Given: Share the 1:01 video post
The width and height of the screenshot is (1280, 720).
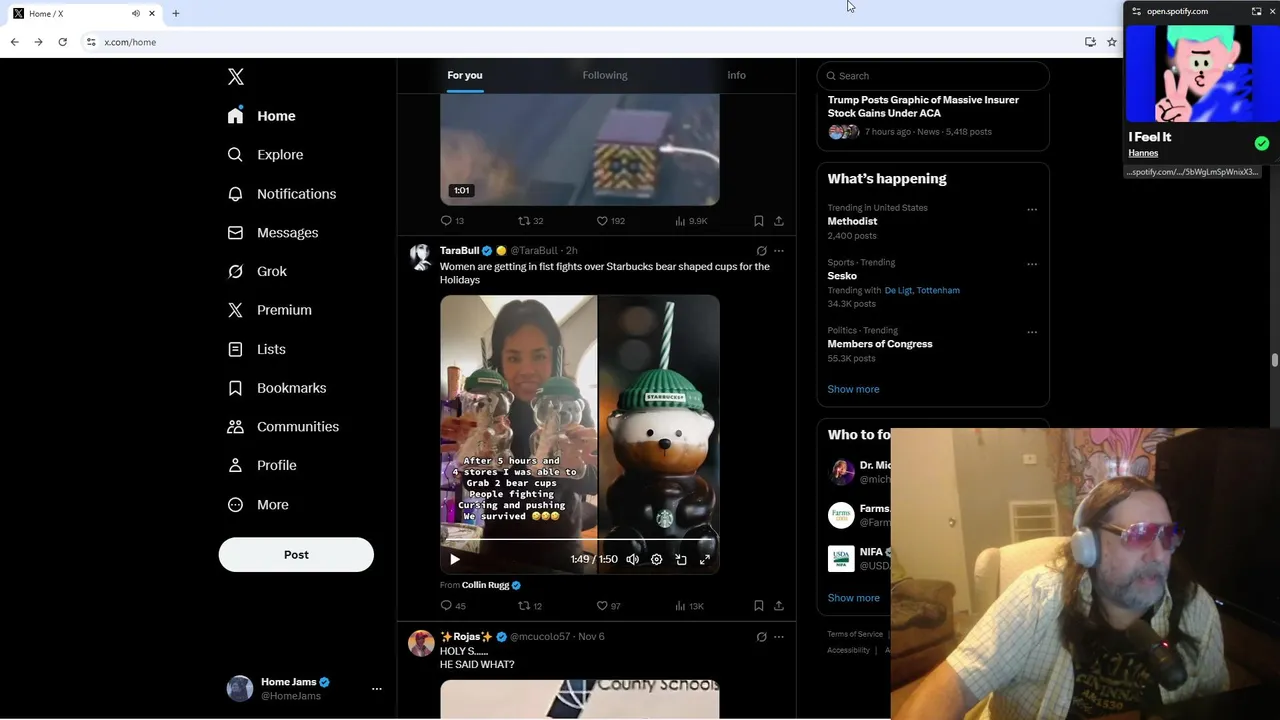Looking at the screenshot, I should point(779,221).
